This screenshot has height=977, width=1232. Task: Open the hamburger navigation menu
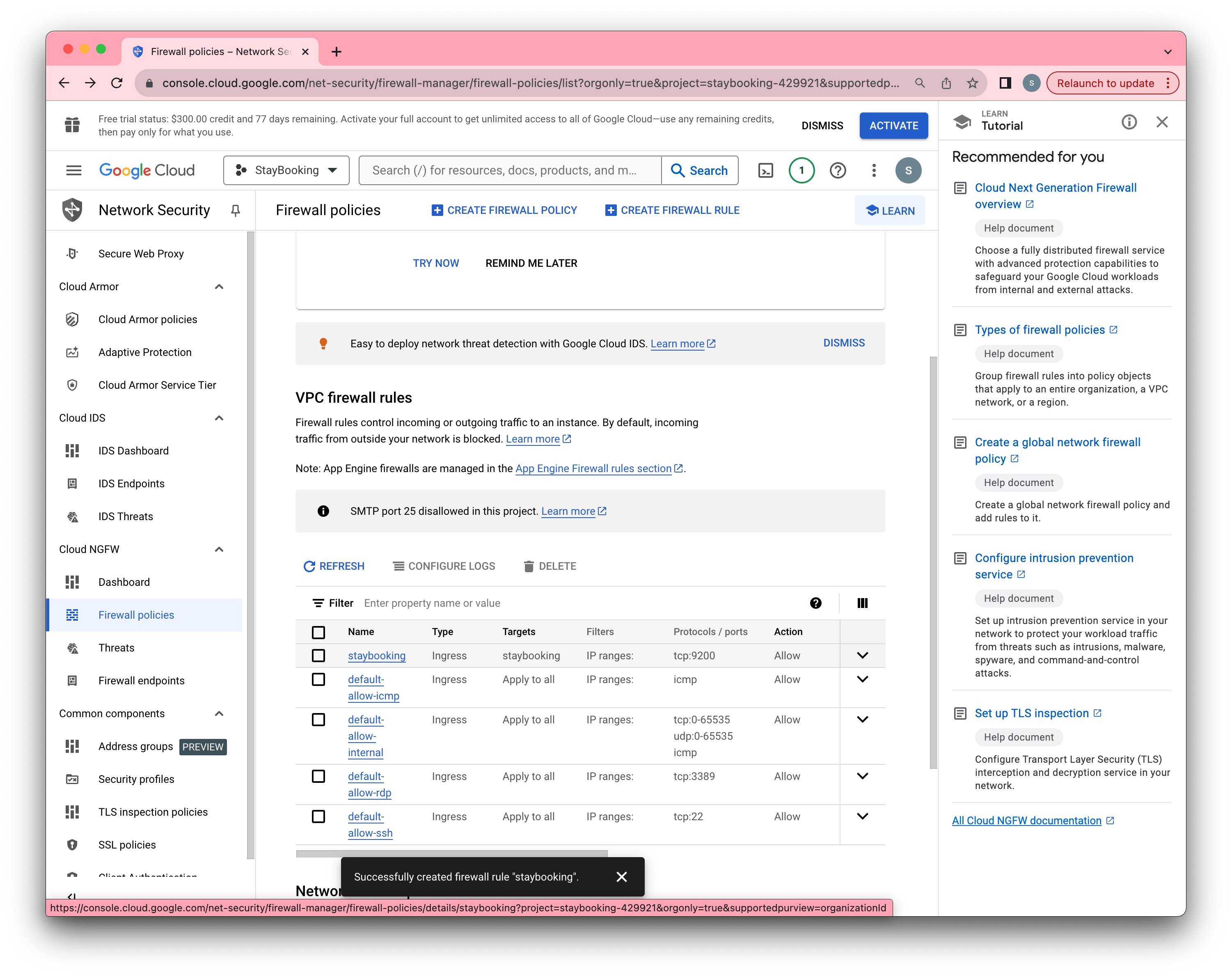pos(74,170)
